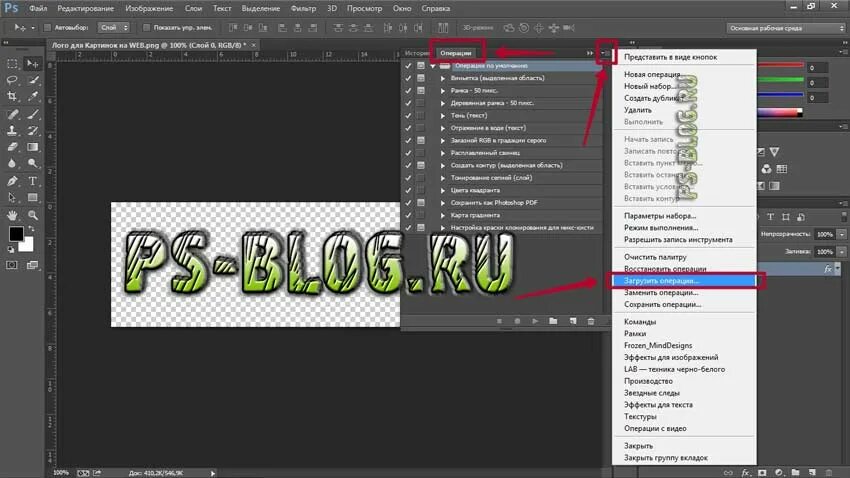Select the Zoom tool in the toolbox
The width and height of the screenshot is (850, 478).
pyautogui.click(x=33, y=215)
